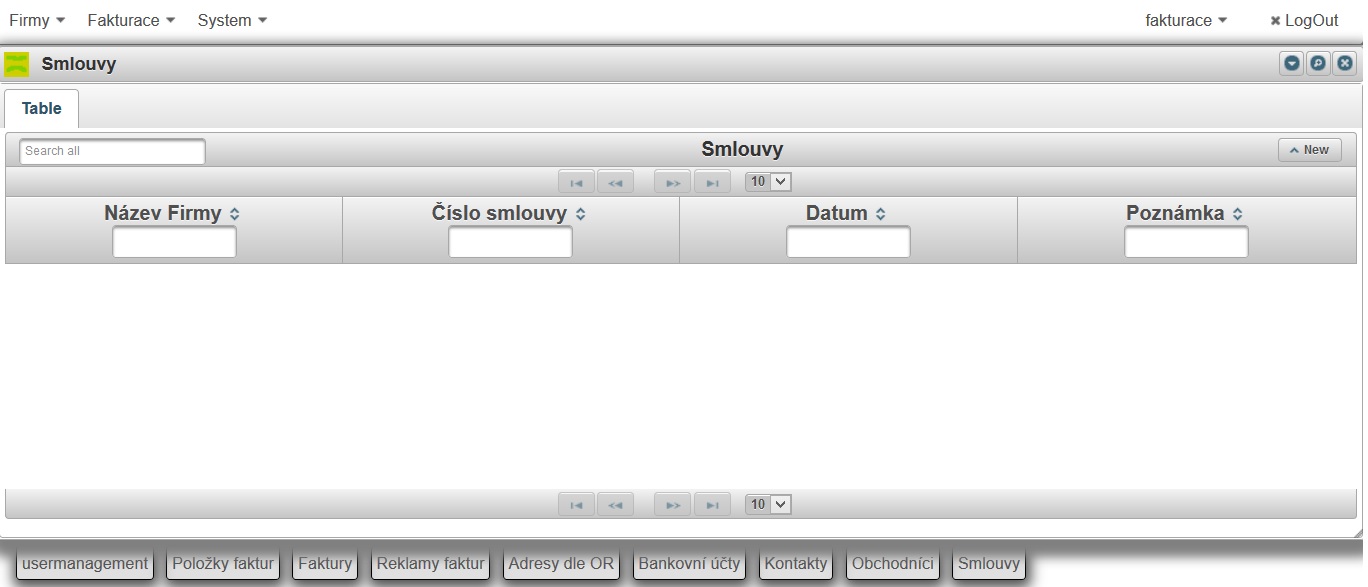Go to previous page in bottom paginator

[615, 505]
